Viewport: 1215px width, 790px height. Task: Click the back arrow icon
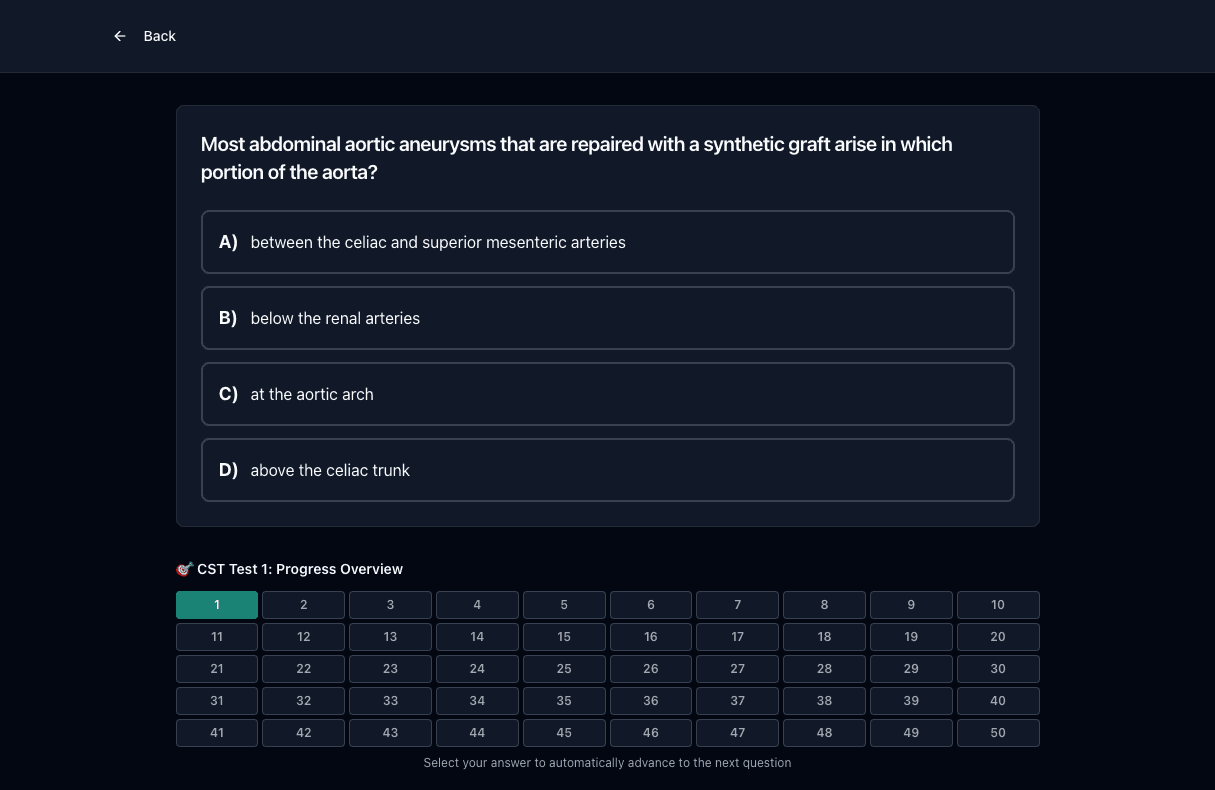pos(120,36)
